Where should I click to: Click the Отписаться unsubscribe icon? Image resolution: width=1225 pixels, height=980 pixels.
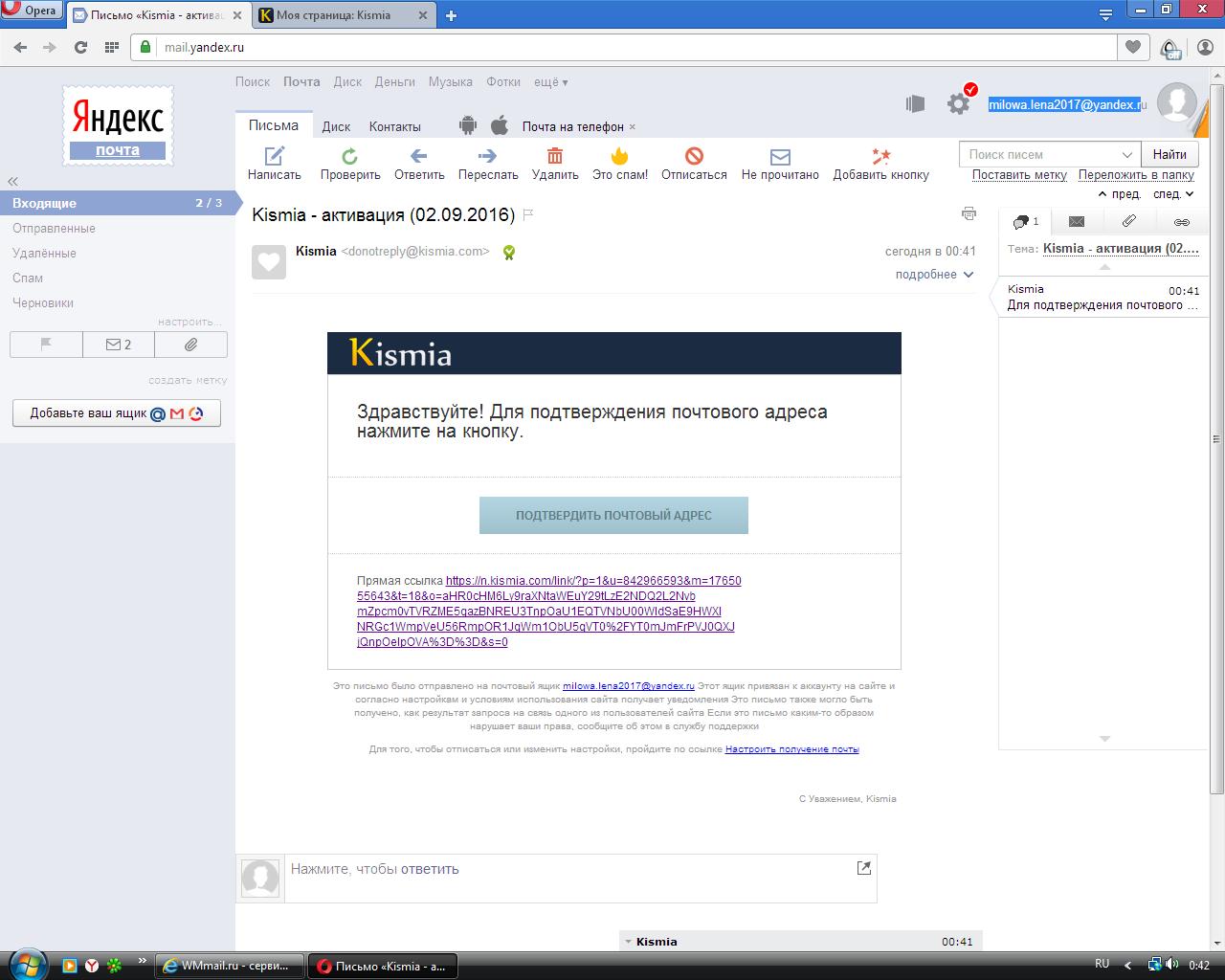[695, 156]
